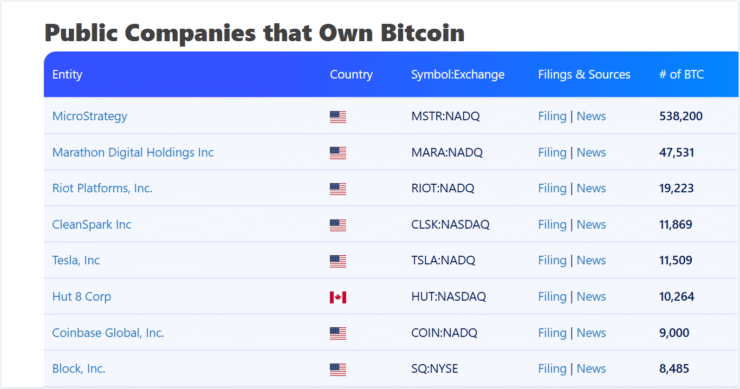The width and height of the screenshot is (740, 389).
Task: Click the US flag in Block, Inc. row
Action: (x=338, y=369)
